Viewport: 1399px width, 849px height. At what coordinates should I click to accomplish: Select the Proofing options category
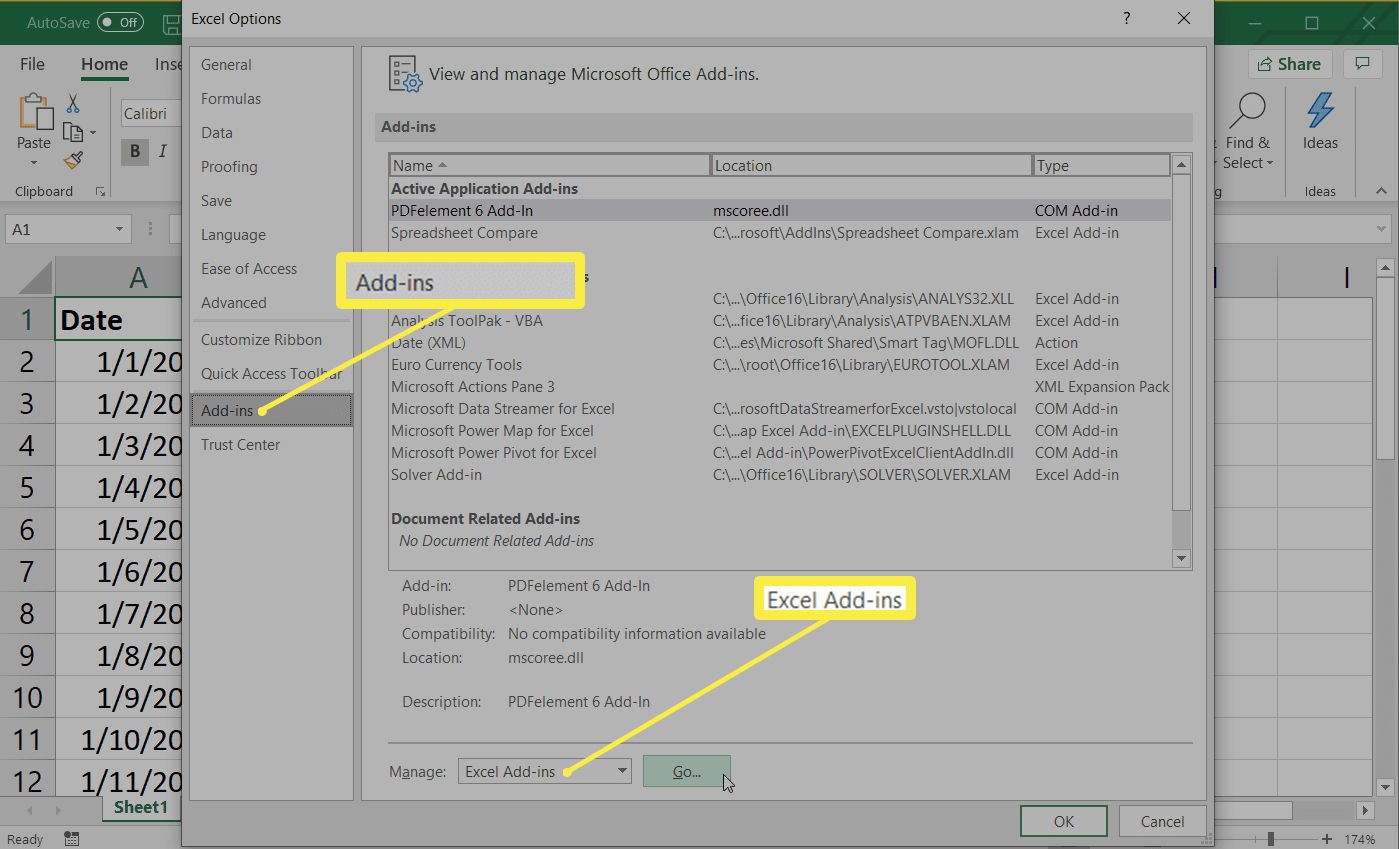point(271,167)
